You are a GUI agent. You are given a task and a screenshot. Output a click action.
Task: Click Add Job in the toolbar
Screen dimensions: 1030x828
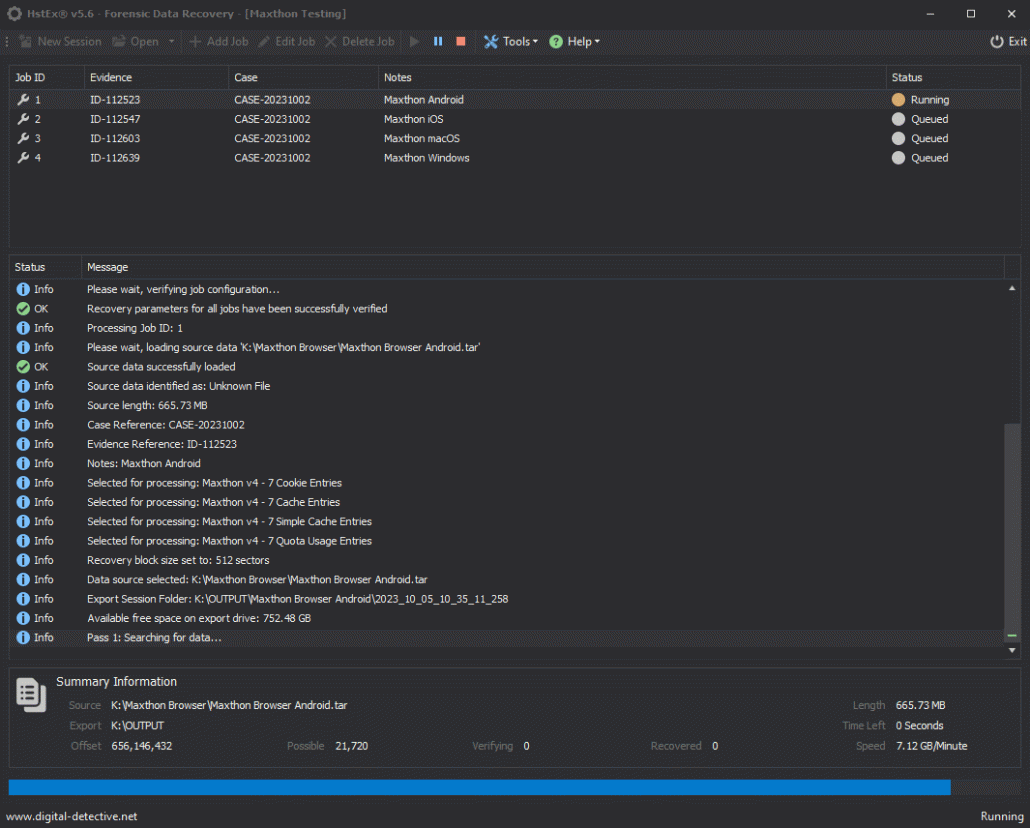[x=219, y=41]
